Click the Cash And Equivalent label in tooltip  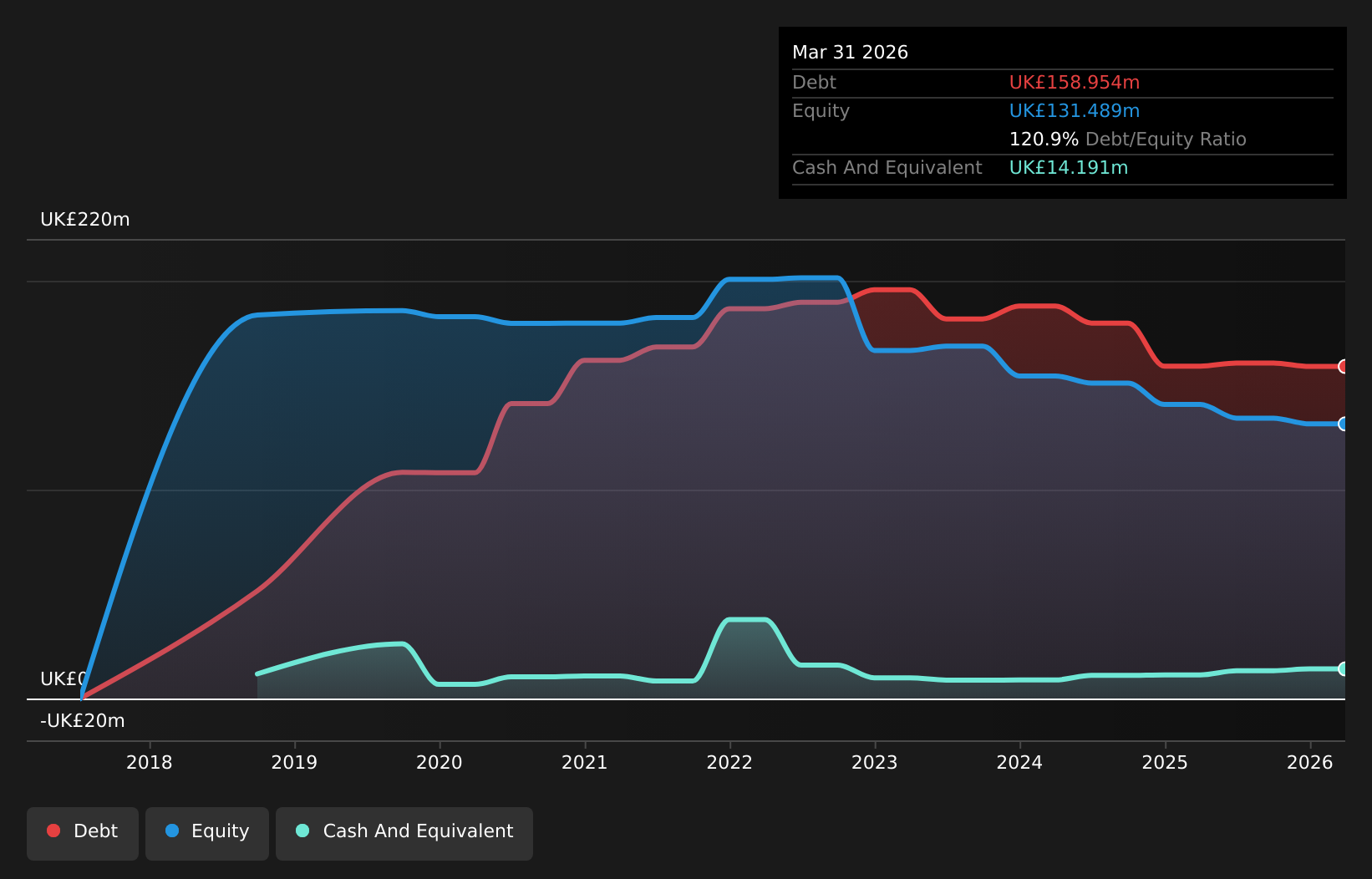[887, 168]
